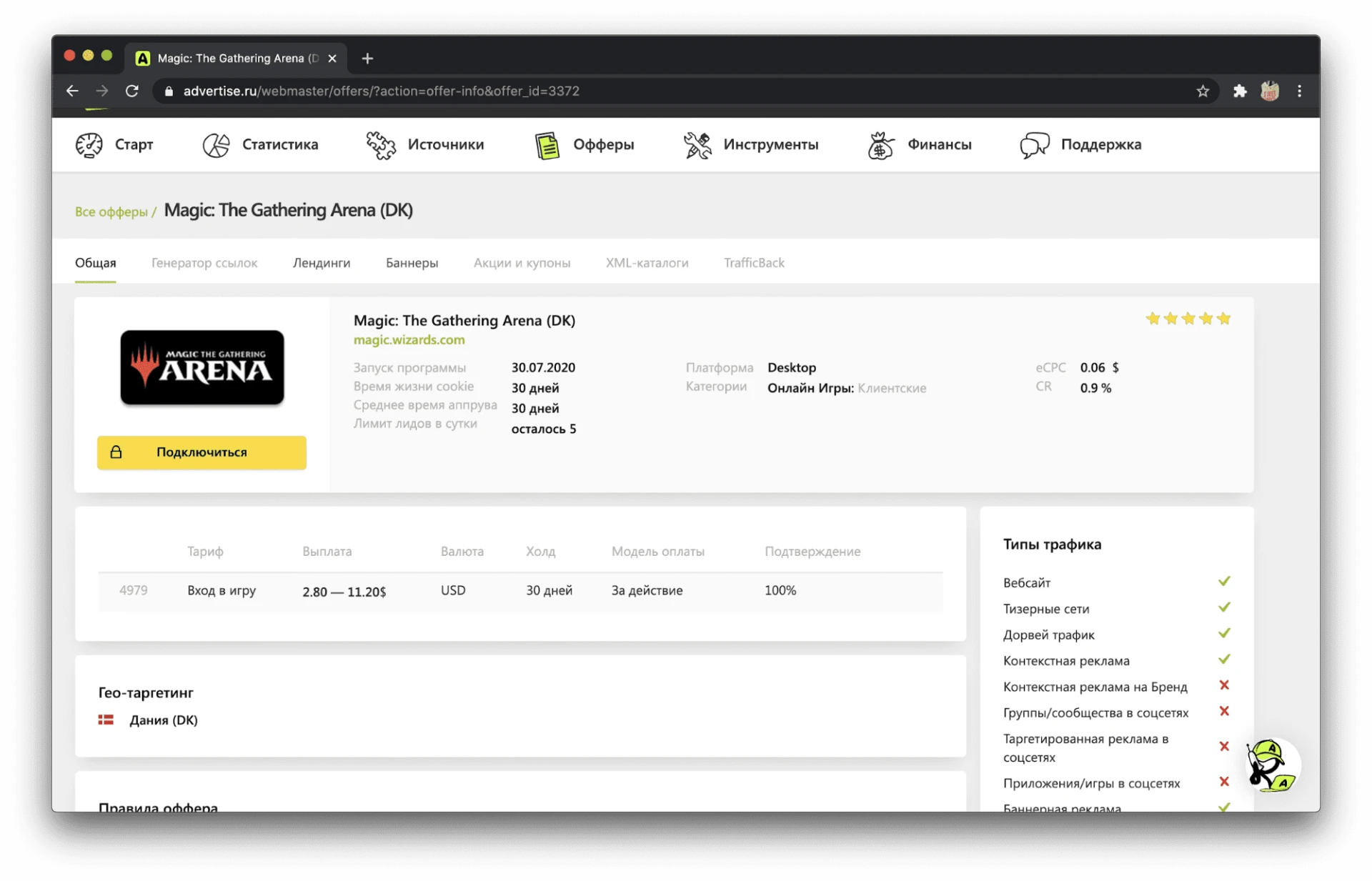Click the five-star offer rating
The image size is (1372, 881).
pyautogui.click(x=1188, y=319)
